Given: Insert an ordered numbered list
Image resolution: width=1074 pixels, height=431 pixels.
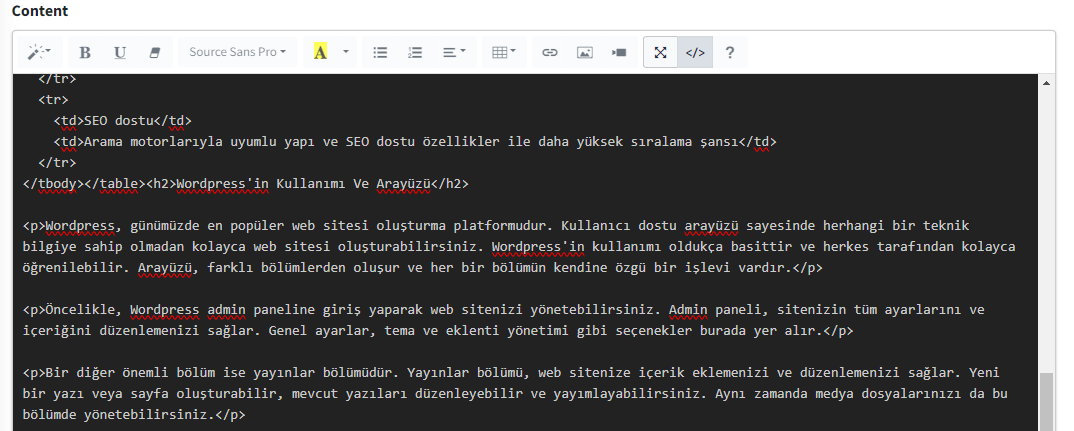Looking at the screenshot, I should (x=415, y=52).
